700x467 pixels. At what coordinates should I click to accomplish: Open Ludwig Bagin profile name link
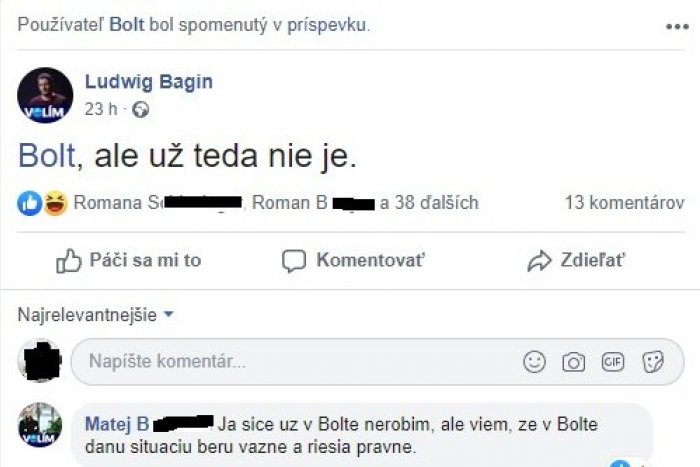point(148,82)
